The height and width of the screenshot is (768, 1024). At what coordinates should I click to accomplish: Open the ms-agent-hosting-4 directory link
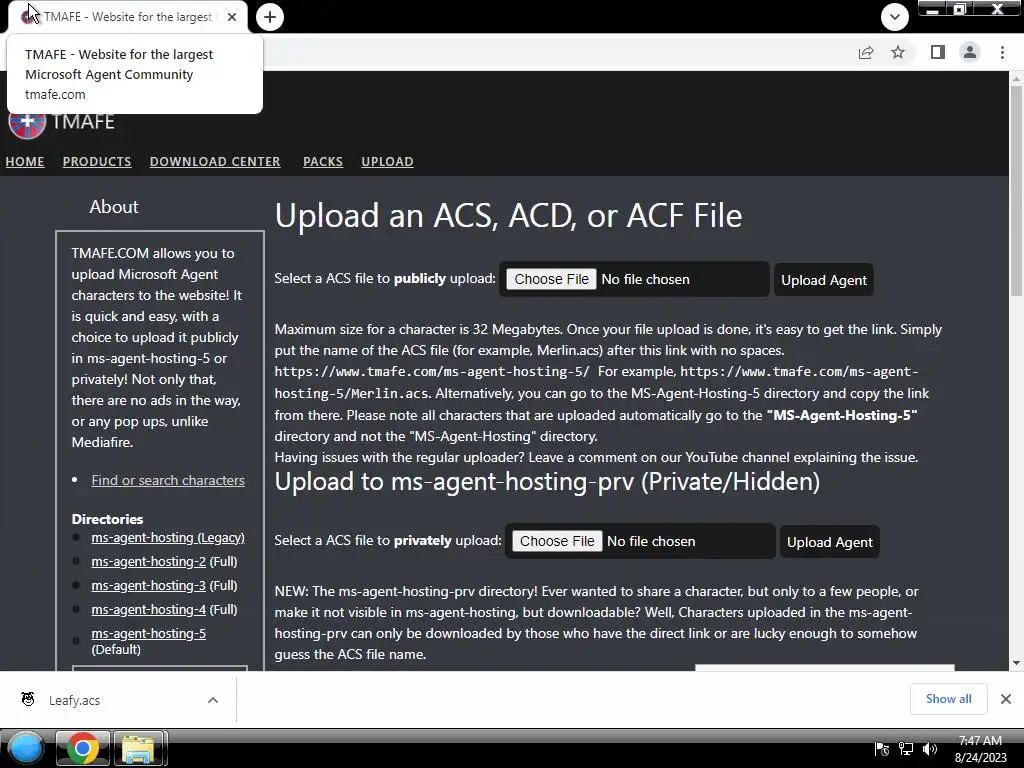[x=148, y=609]
